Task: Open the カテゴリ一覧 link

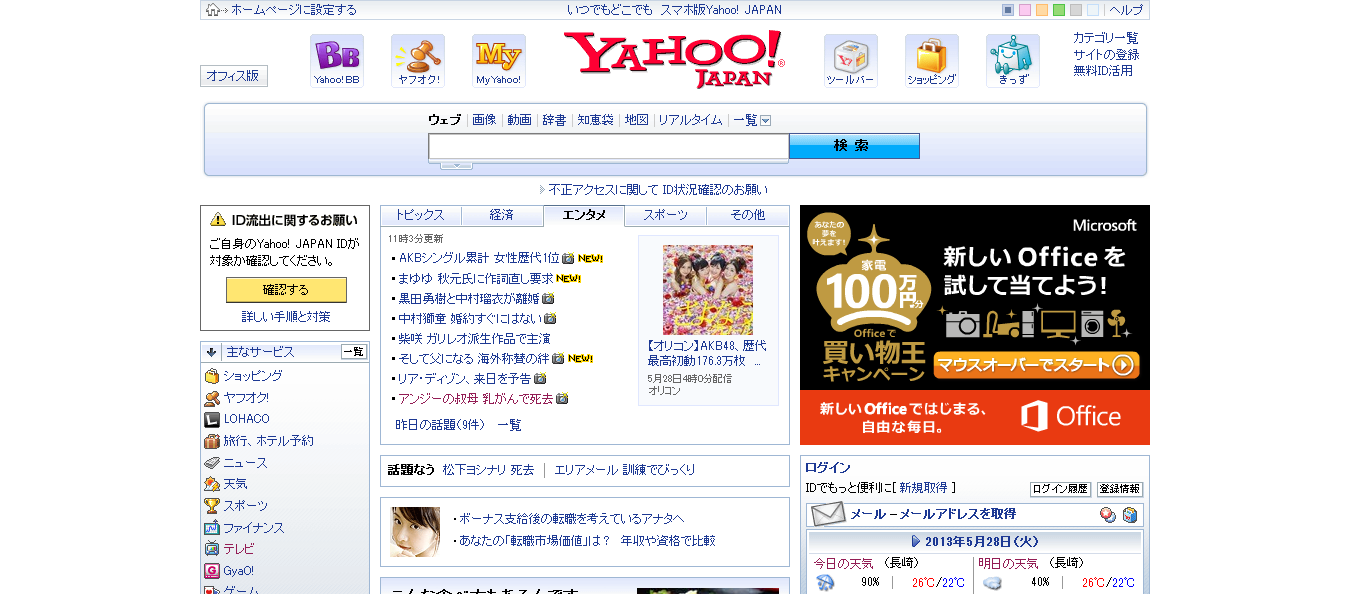Action: click(x=1106, y=38)
